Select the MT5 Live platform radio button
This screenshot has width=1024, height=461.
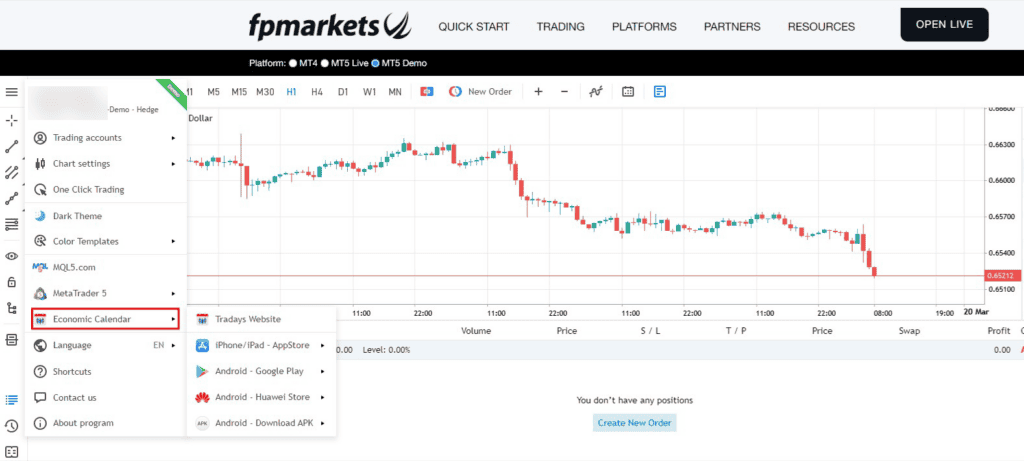point(324,63)
